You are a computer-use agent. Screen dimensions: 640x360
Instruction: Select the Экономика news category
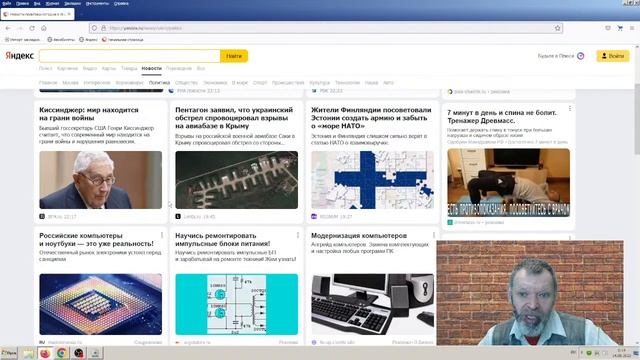(215, 82)
